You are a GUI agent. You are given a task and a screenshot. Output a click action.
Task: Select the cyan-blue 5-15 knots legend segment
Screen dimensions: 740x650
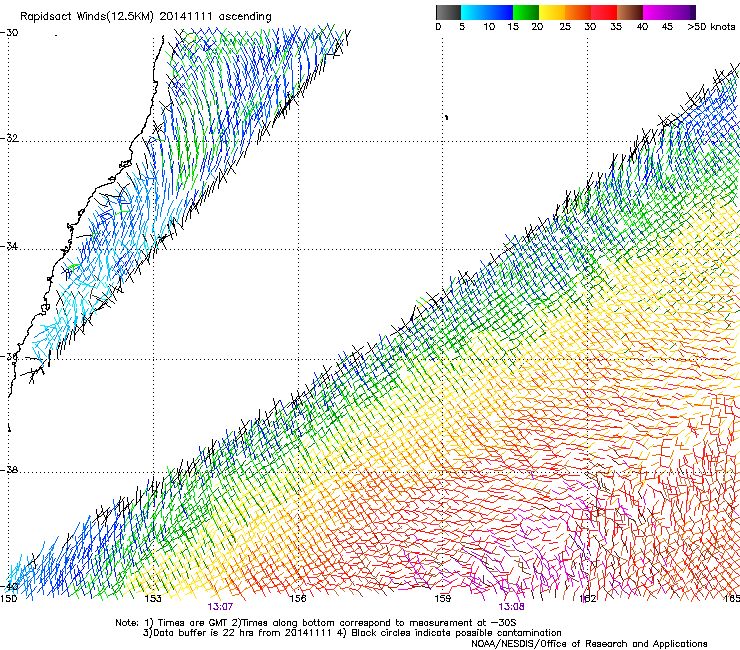(x=487, y=12)
